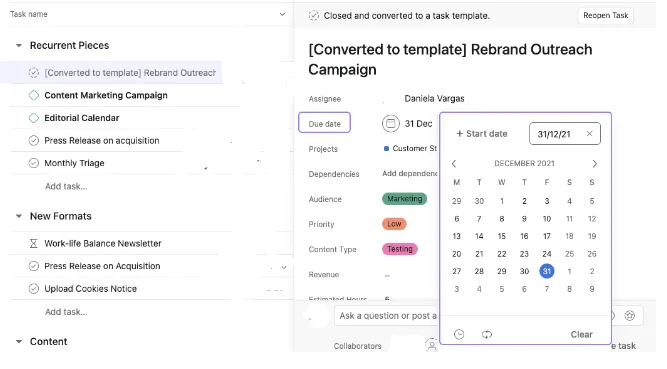Click assignee Daniela Vargas
Viewport: 667px width, 369px height.
click(434, 99)
